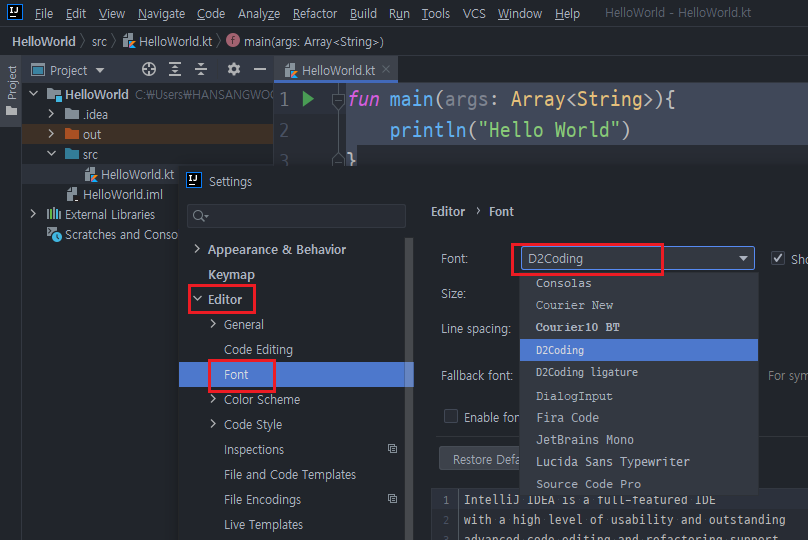Collapse the HelloWorld project root
This screenshot has height=540, width=808.
point(33,93)
